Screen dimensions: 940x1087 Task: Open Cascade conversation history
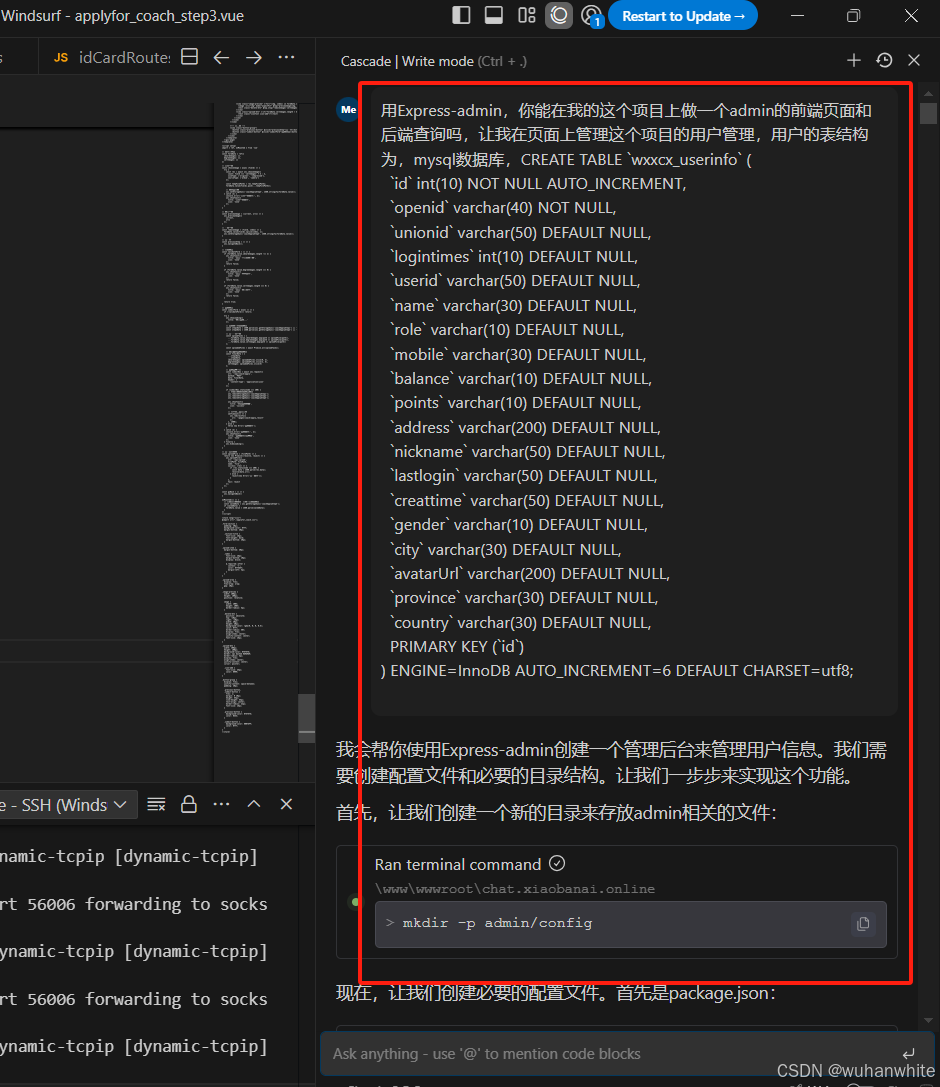[884, 61]
